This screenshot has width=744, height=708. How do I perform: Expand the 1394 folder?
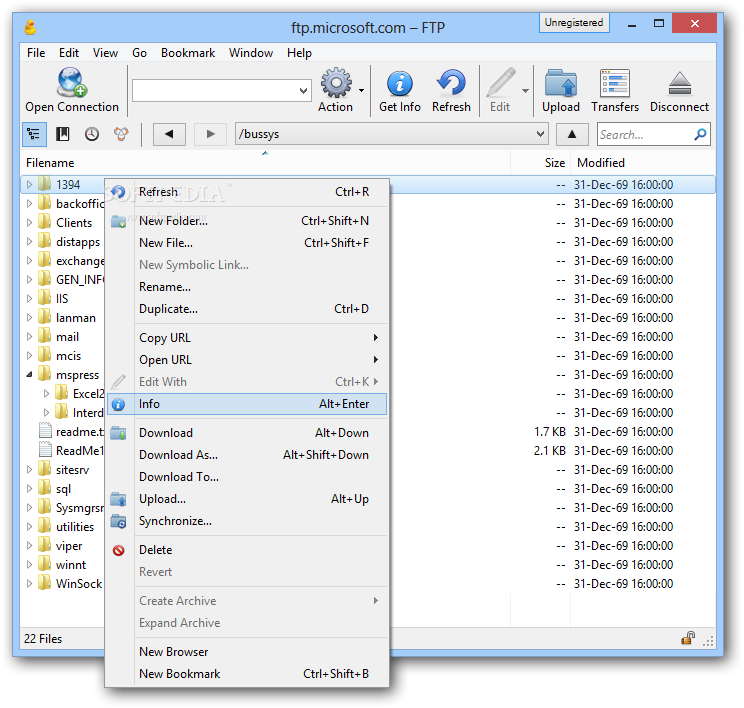tap(29, 185)
